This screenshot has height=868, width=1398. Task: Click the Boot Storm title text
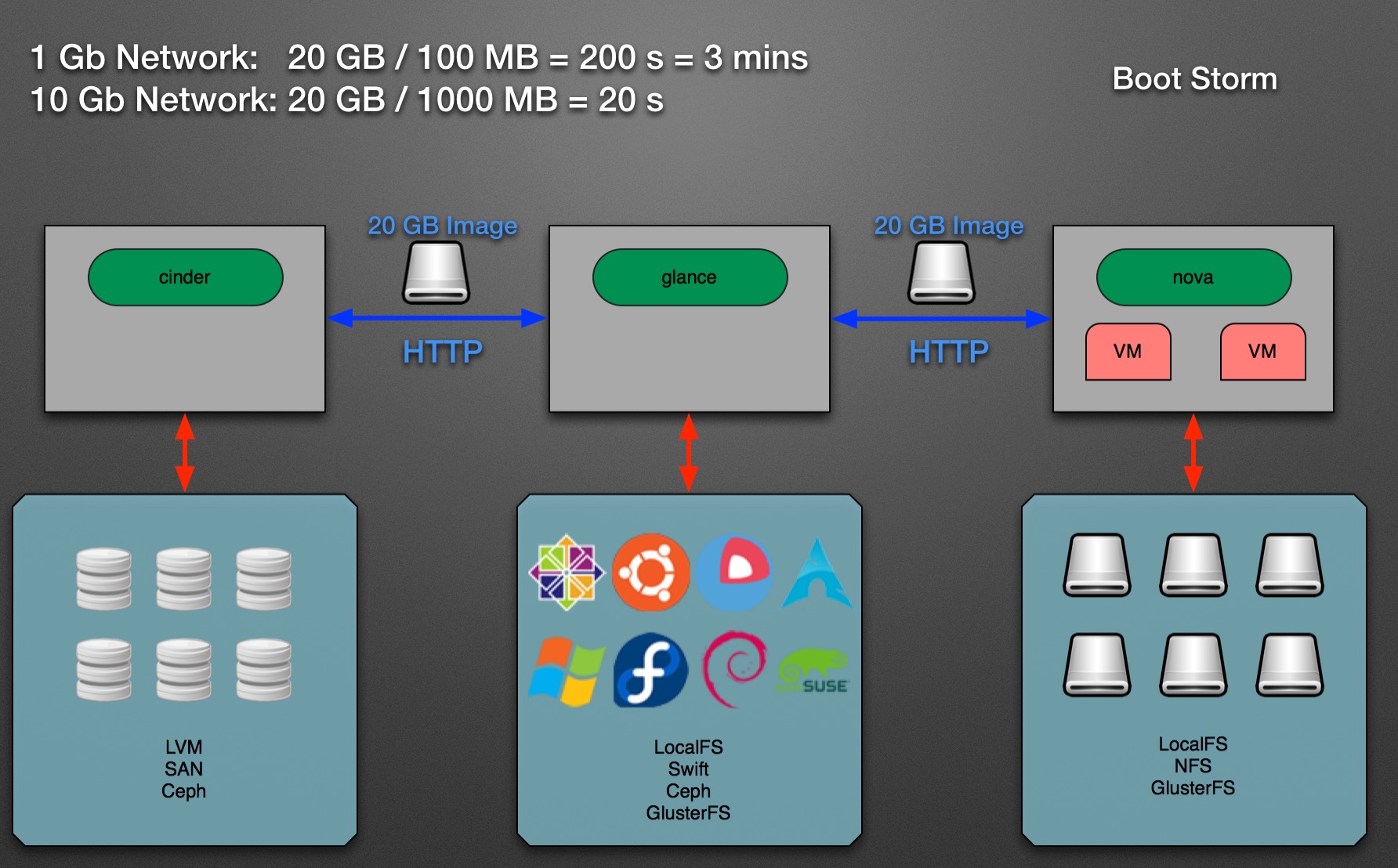(1194, 79)
